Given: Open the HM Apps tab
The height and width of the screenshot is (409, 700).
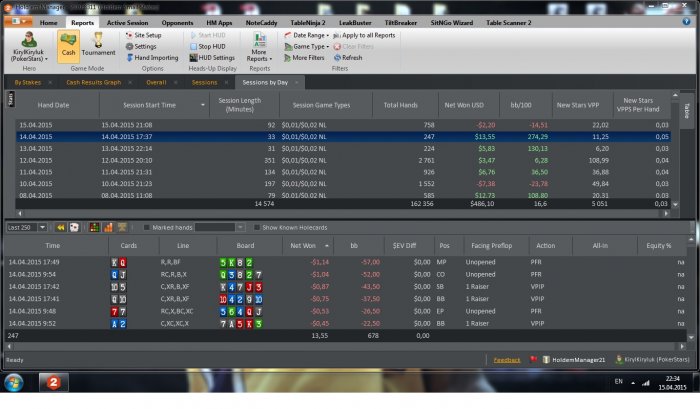Looking at the screenshot, I should coord(219,22).
